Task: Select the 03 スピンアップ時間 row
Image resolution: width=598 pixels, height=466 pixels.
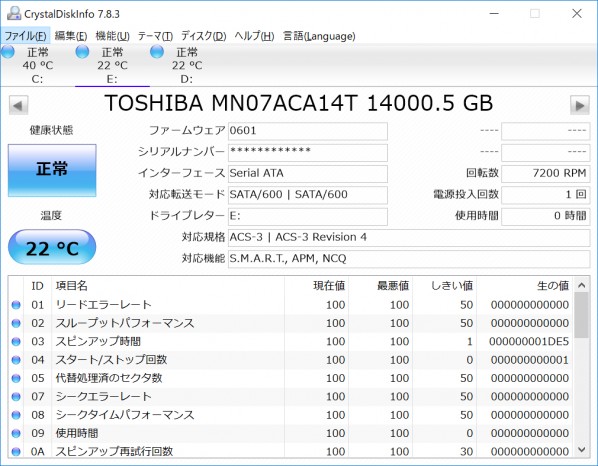Action: pos(291,341)
